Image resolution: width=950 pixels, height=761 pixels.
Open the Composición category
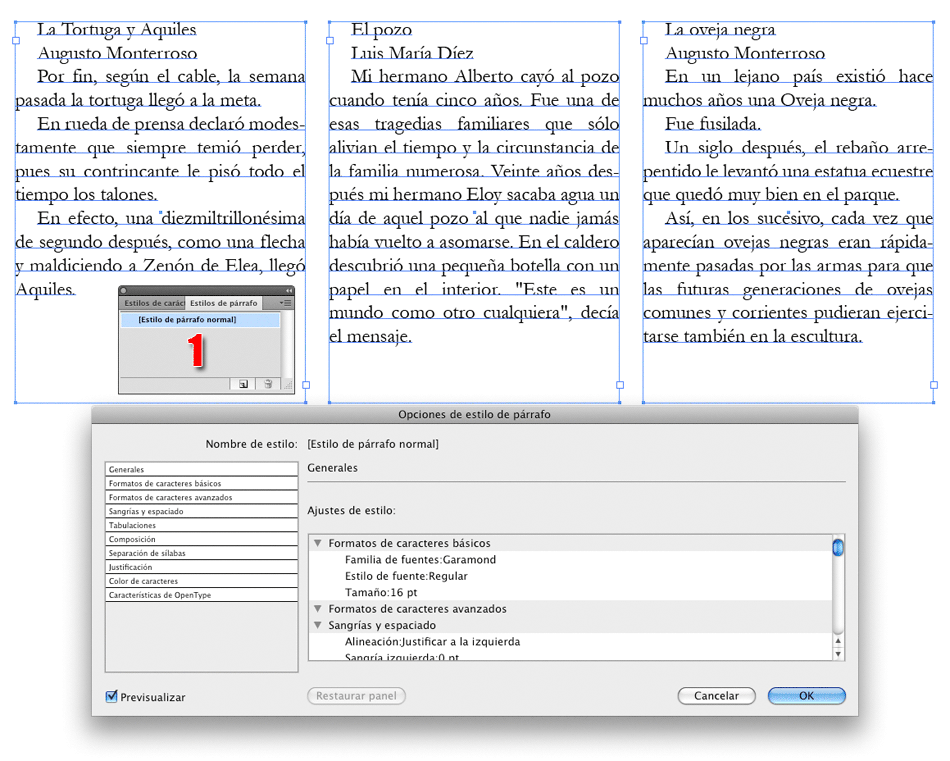201,539
